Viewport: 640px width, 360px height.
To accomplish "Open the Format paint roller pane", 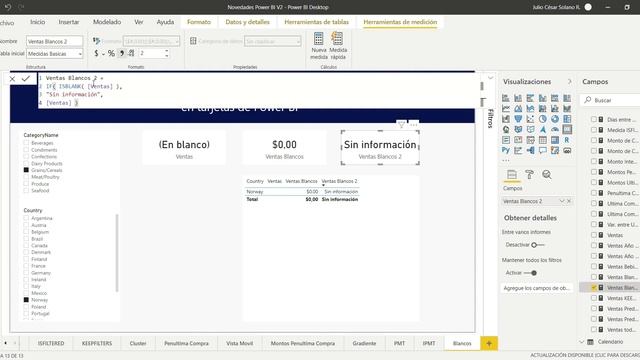I will pos(529,175).
